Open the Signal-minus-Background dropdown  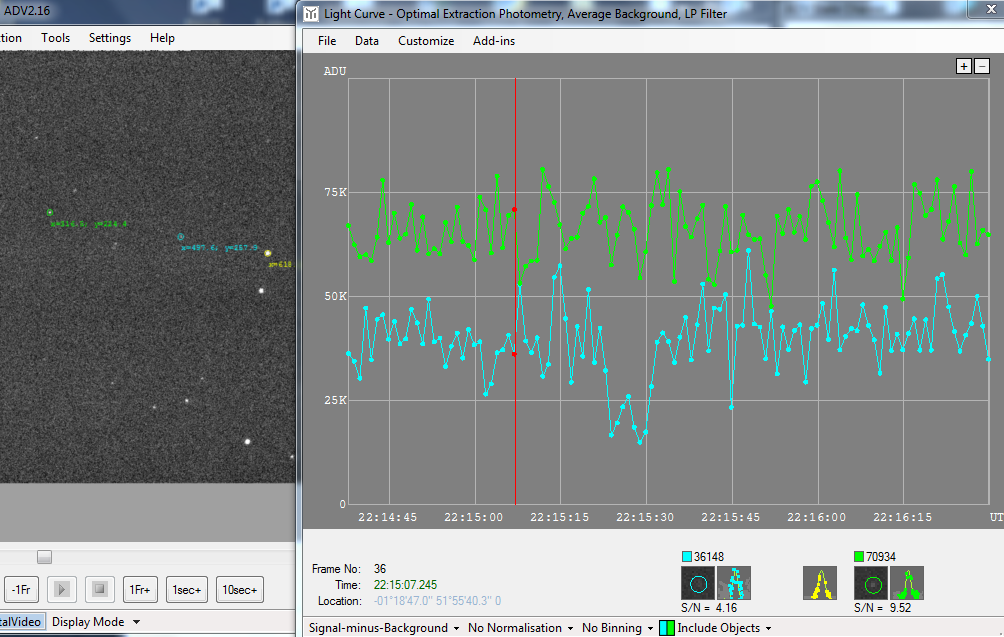click(384, 628)
